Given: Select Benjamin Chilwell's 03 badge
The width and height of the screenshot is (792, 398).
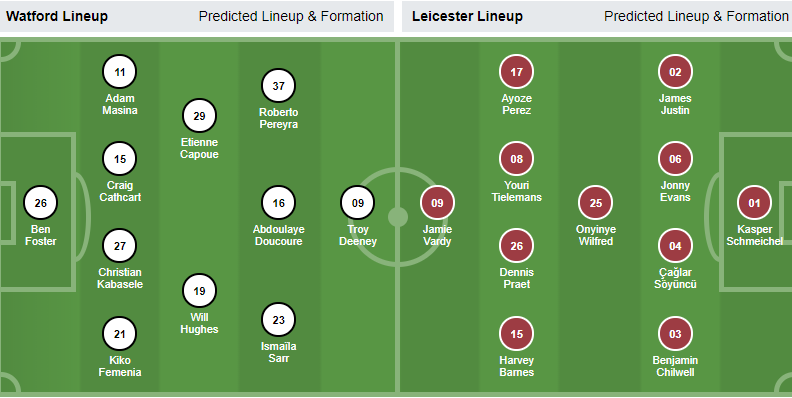Looking at the screenshot, I should (675, 334).
